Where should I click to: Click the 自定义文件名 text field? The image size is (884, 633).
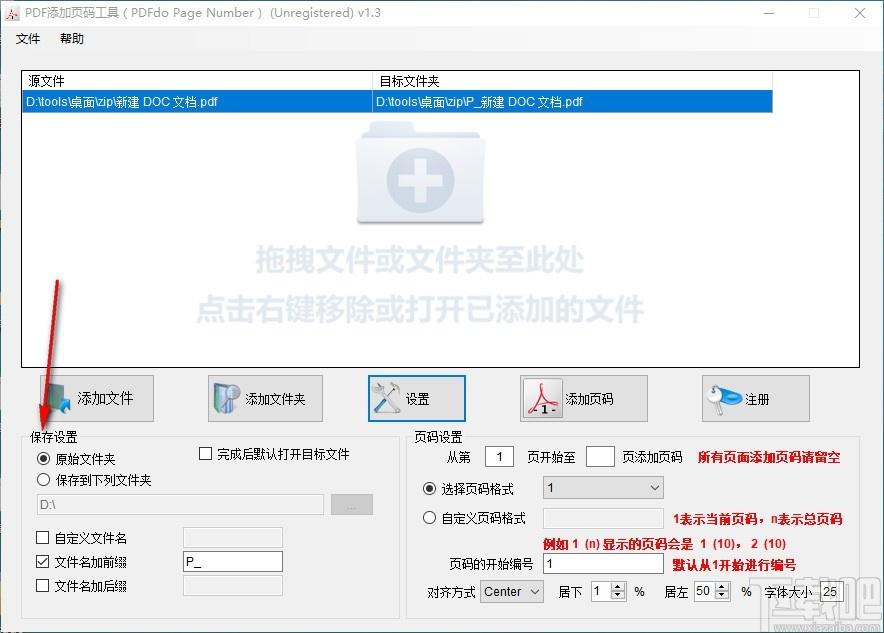pos(233,537)
